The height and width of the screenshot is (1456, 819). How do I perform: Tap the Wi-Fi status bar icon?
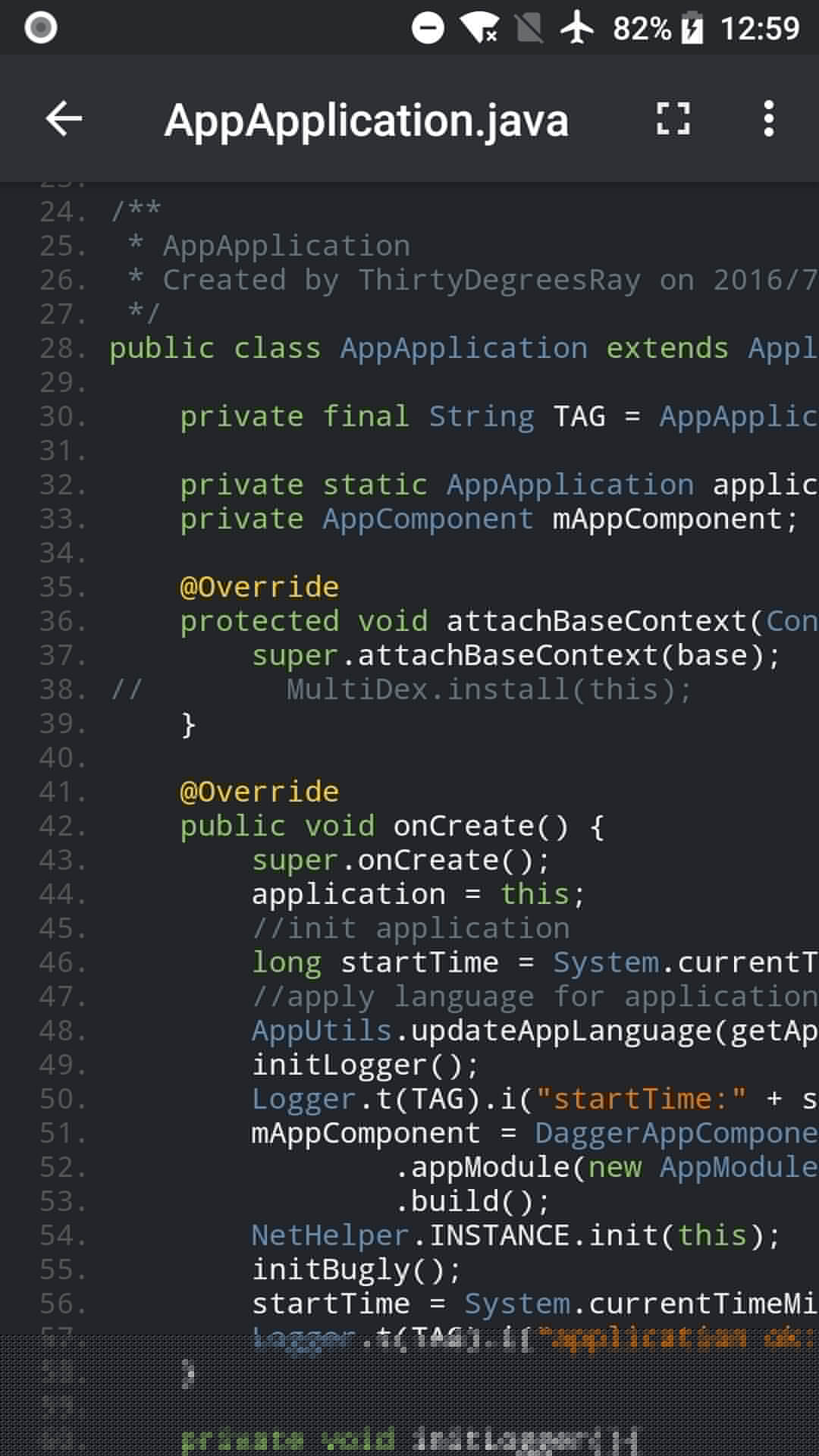pyautogui.click(x=479, y=29)
